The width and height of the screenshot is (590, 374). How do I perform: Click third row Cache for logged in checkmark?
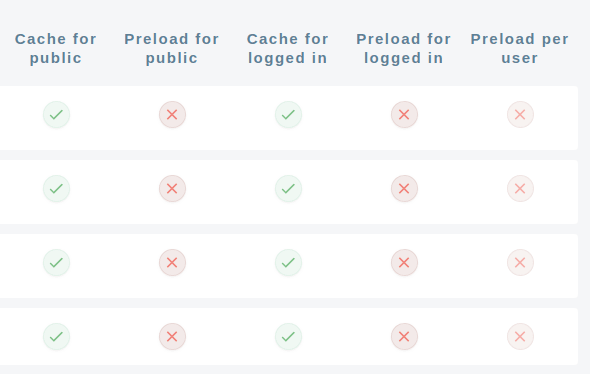[288, 263]
